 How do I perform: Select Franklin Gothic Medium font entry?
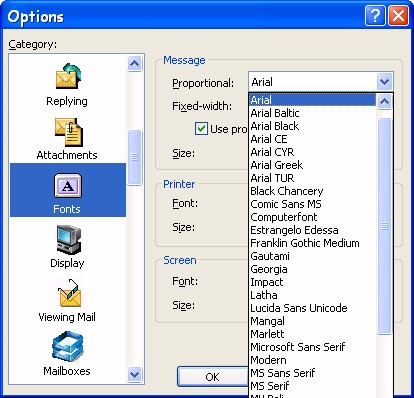(x=305, y=243)
